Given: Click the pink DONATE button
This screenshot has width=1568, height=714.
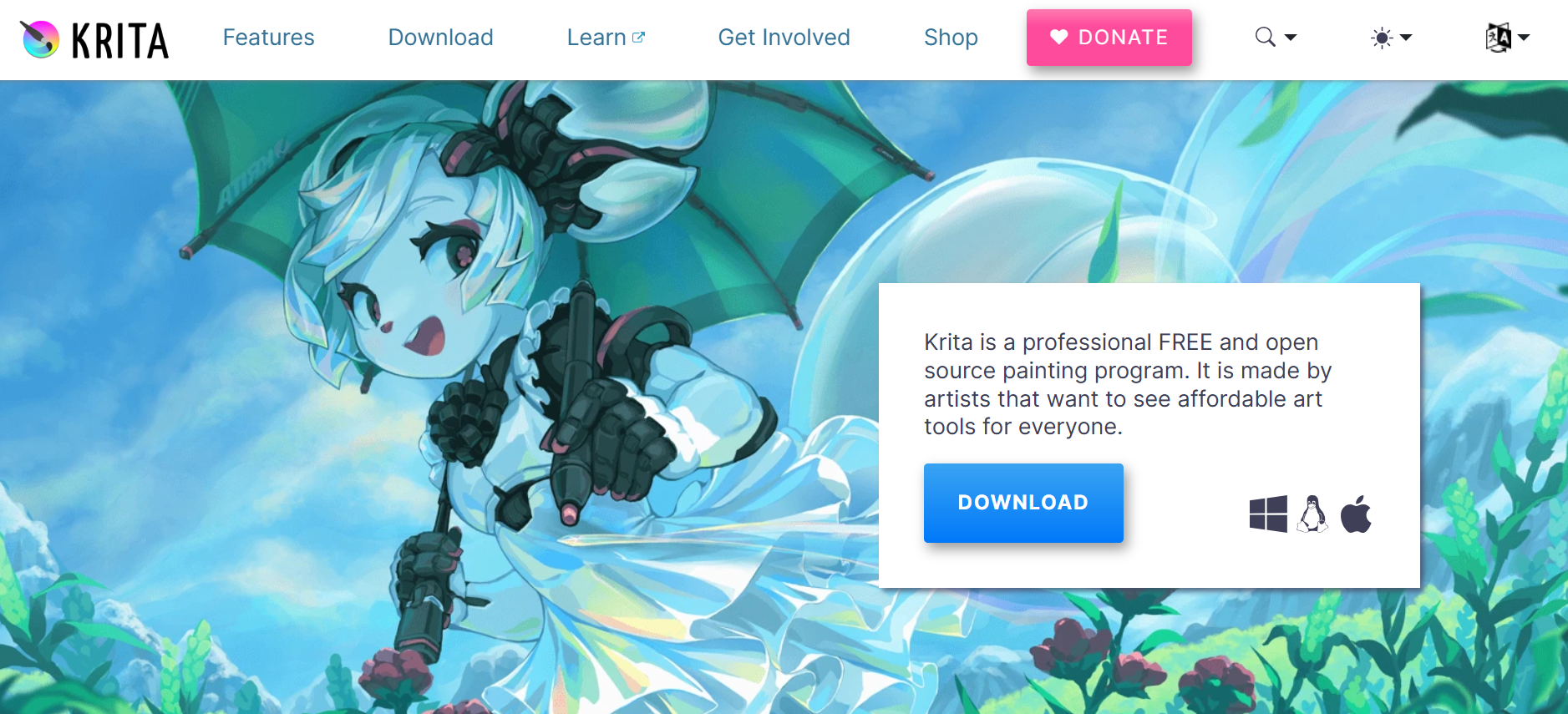Looking at the screenshot, I should tap(1109, 38).
